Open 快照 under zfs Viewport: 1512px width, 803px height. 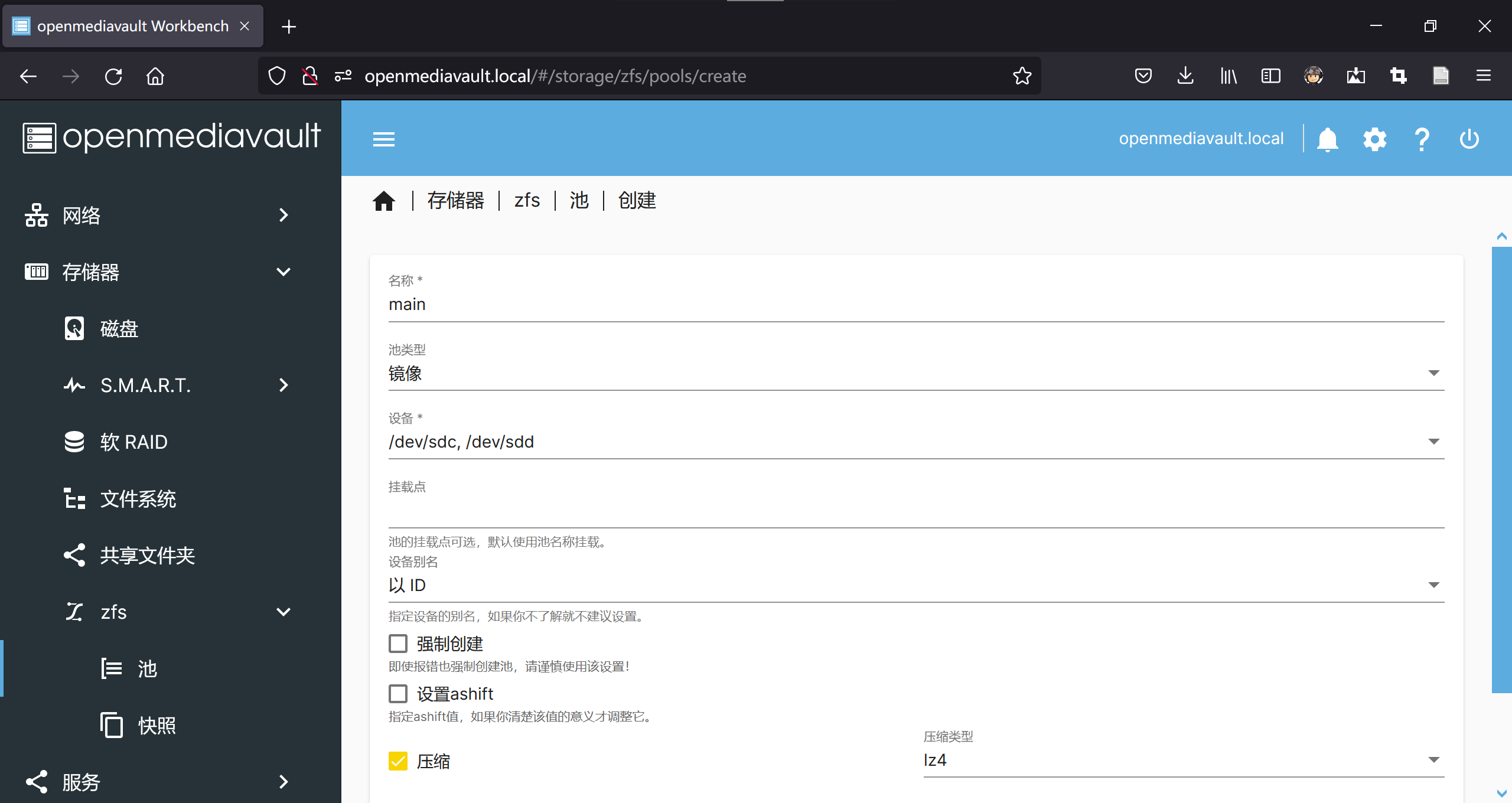point(157,725)
